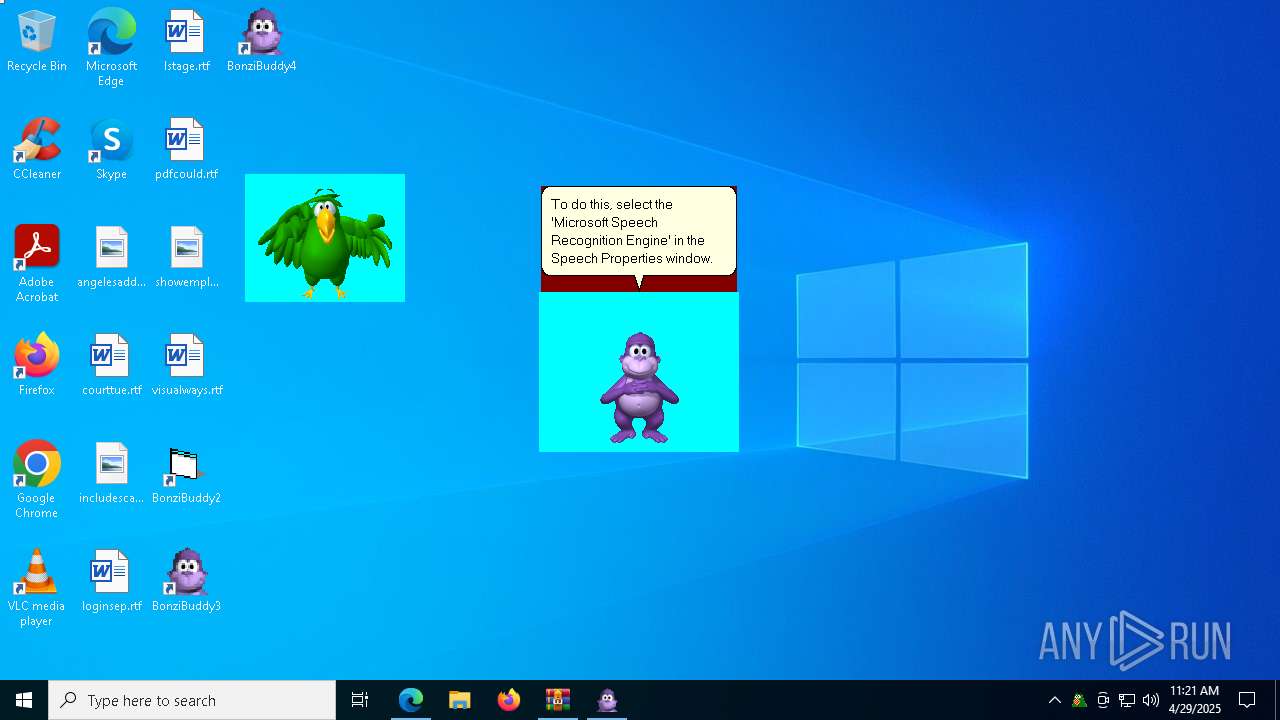This screenshot has width=1280, height=720.
Task: Select the angelesadd image file icon
Action: (111, 258)
